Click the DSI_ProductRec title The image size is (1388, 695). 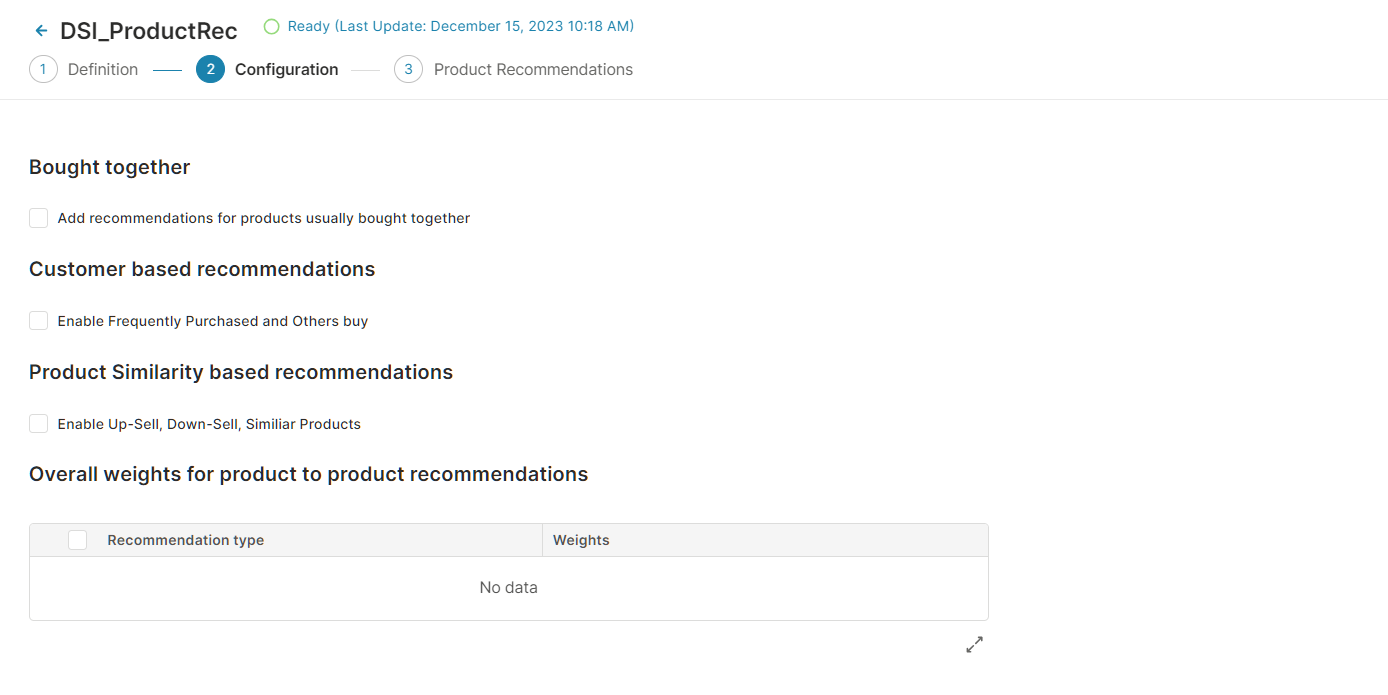[x=149, y=31]
